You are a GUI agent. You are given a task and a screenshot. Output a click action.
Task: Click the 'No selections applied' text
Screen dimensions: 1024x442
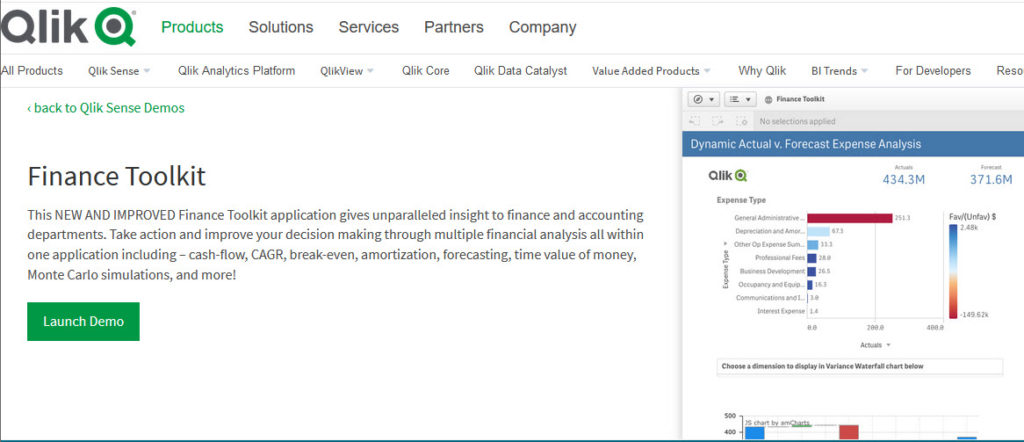797,121
